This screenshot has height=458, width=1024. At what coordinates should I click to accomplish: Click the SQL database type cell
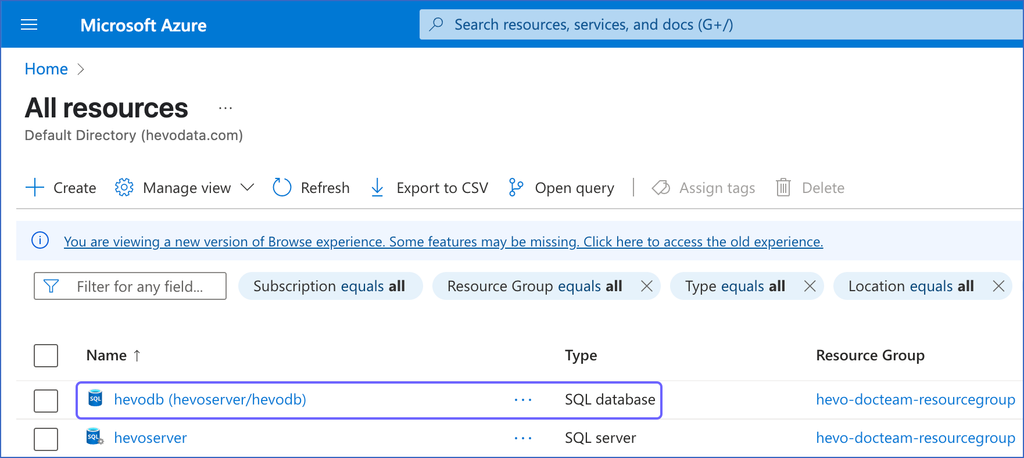(x=610, y=399)
